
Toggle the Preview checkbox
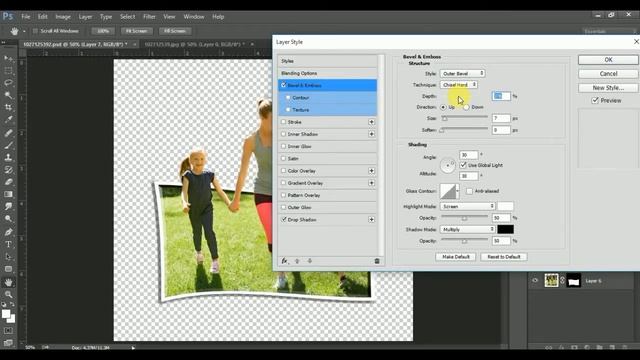[x=595, y=100]
